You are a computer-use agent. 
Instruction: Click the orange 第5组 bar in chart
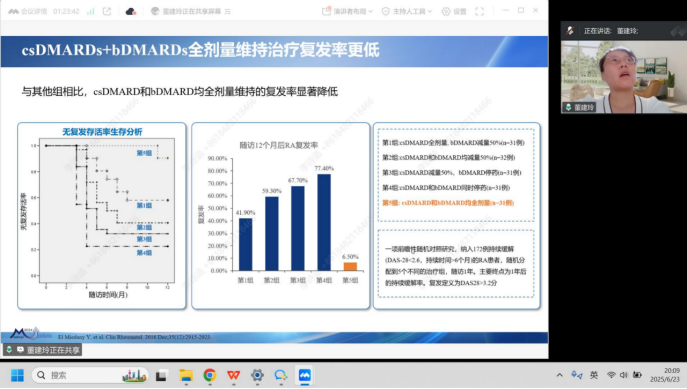pos(350,266)
